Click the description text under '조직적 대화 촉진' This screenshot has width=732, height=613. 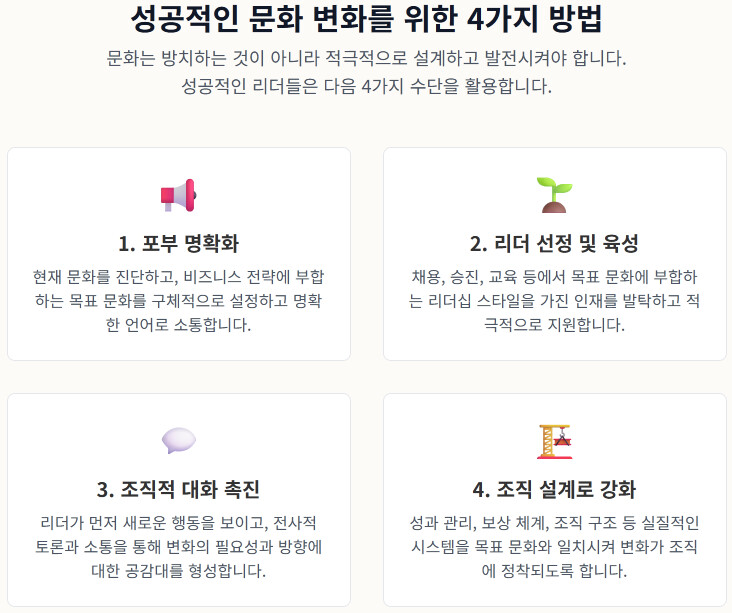click(178, 547)
